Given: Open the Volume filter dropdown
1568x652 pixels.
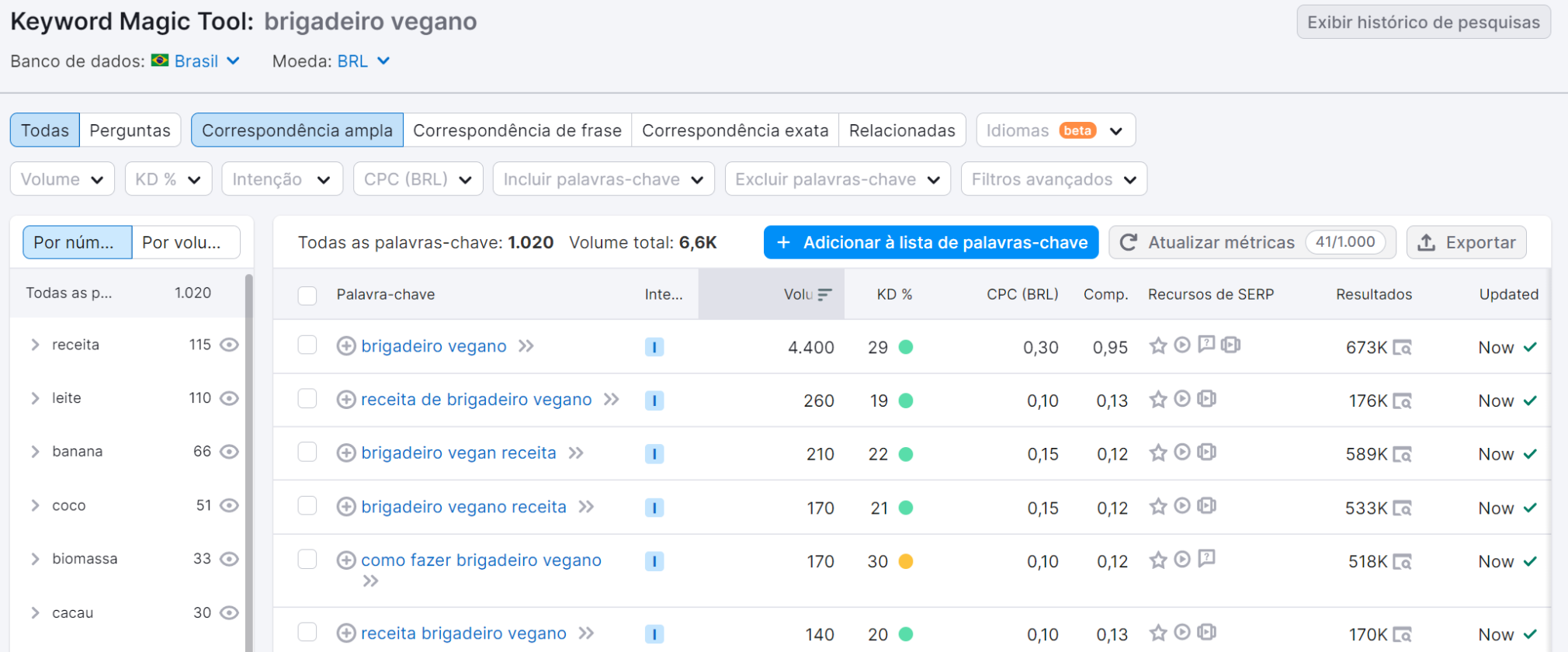Looking at the screenshot, I should [x=62, y=179].
